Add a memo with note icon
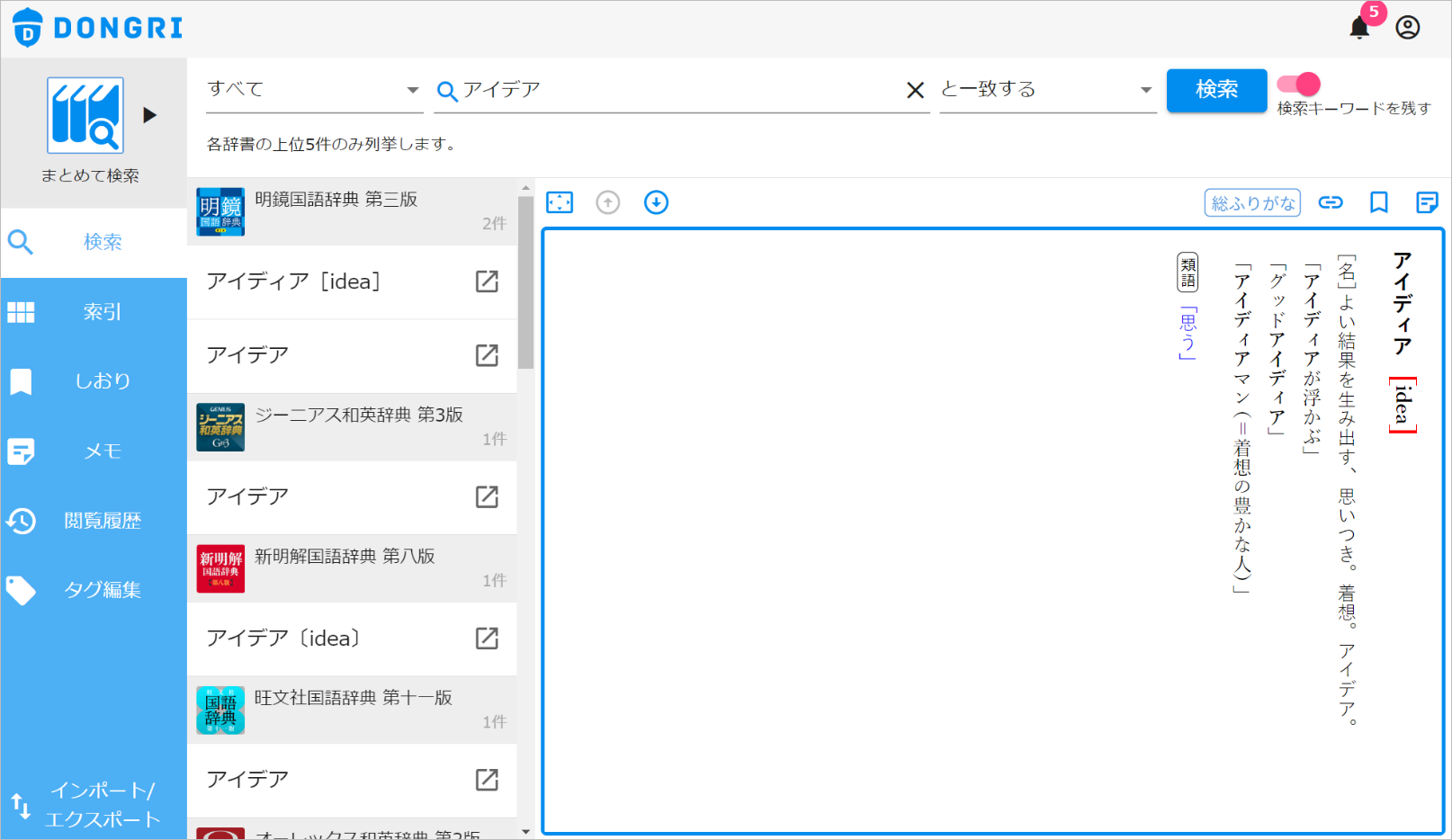The height and width of the screenshot is (840, 1452). pyautogui.click(x=1427, y=202)
